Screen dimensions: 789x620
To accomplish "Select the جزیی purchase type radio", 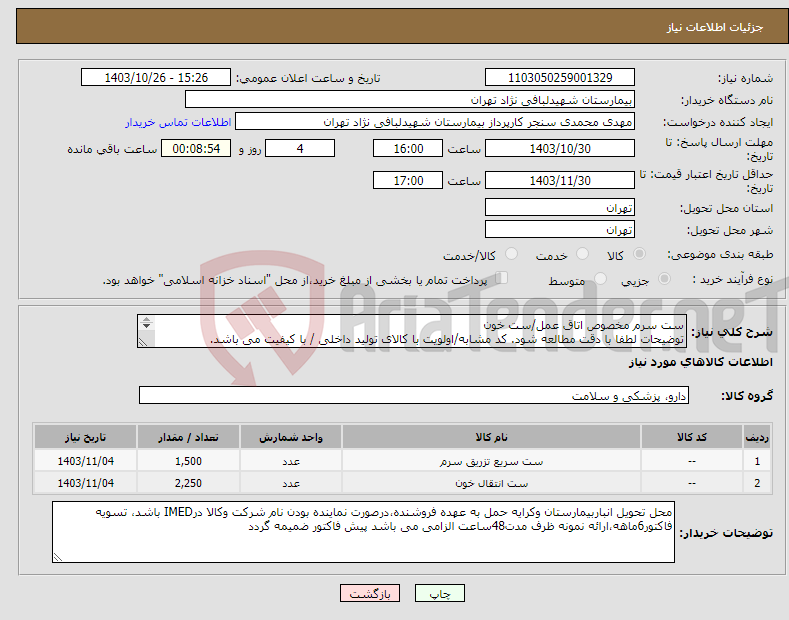I will [x=664, y=278].
